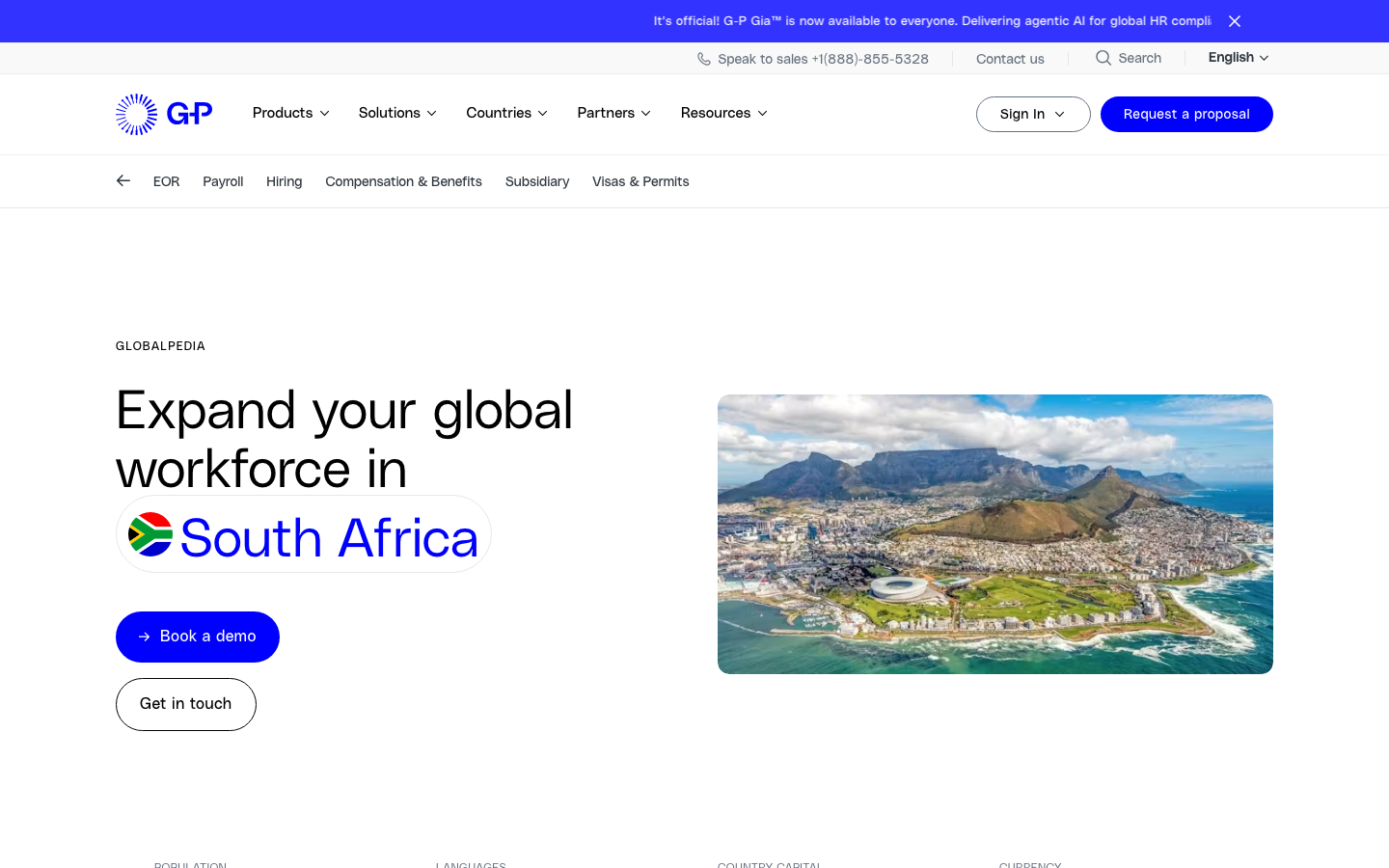Click the arrow icon in Book a demo
The image size is (1389, 868).
click(145, 637)
